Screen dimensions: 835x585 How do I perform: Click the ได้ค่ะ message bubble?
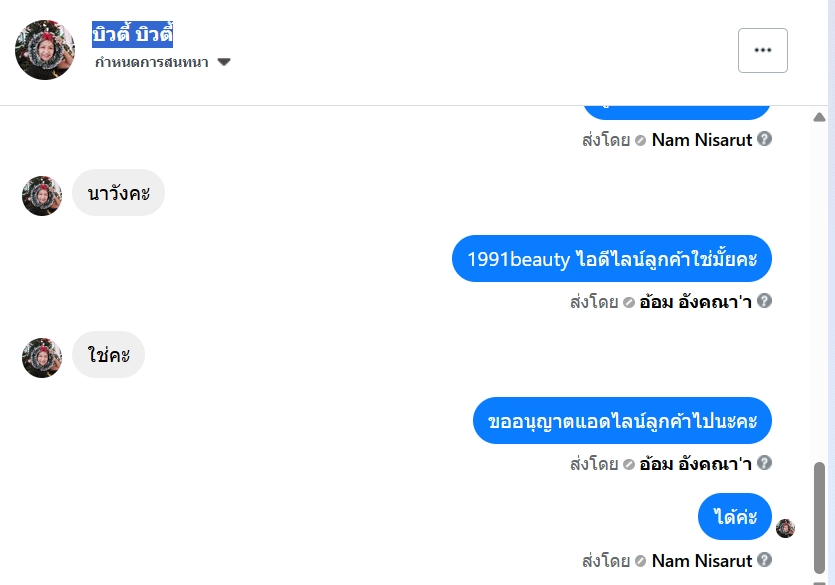click(735, 517)
